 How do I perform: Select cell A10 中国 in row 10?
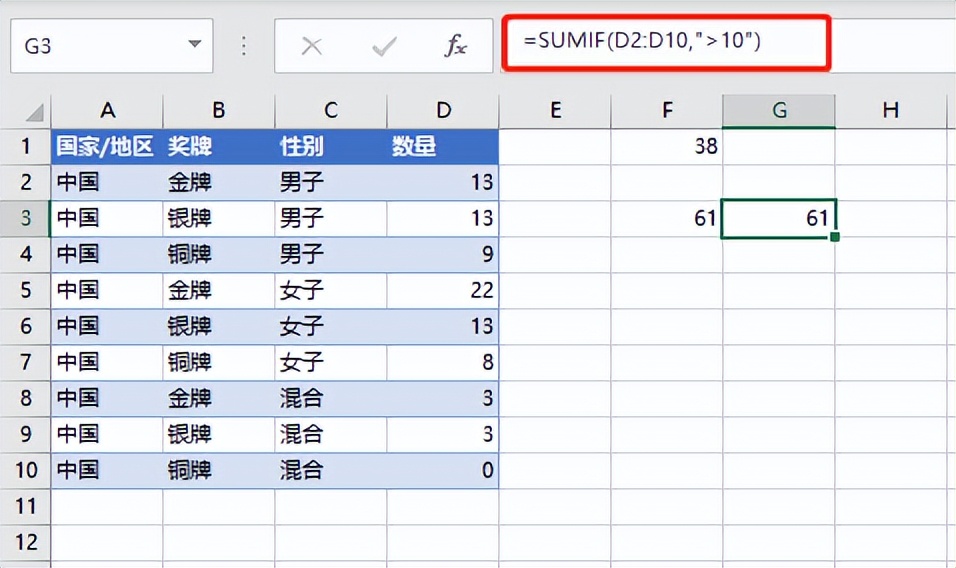click(x=107, y=470)
